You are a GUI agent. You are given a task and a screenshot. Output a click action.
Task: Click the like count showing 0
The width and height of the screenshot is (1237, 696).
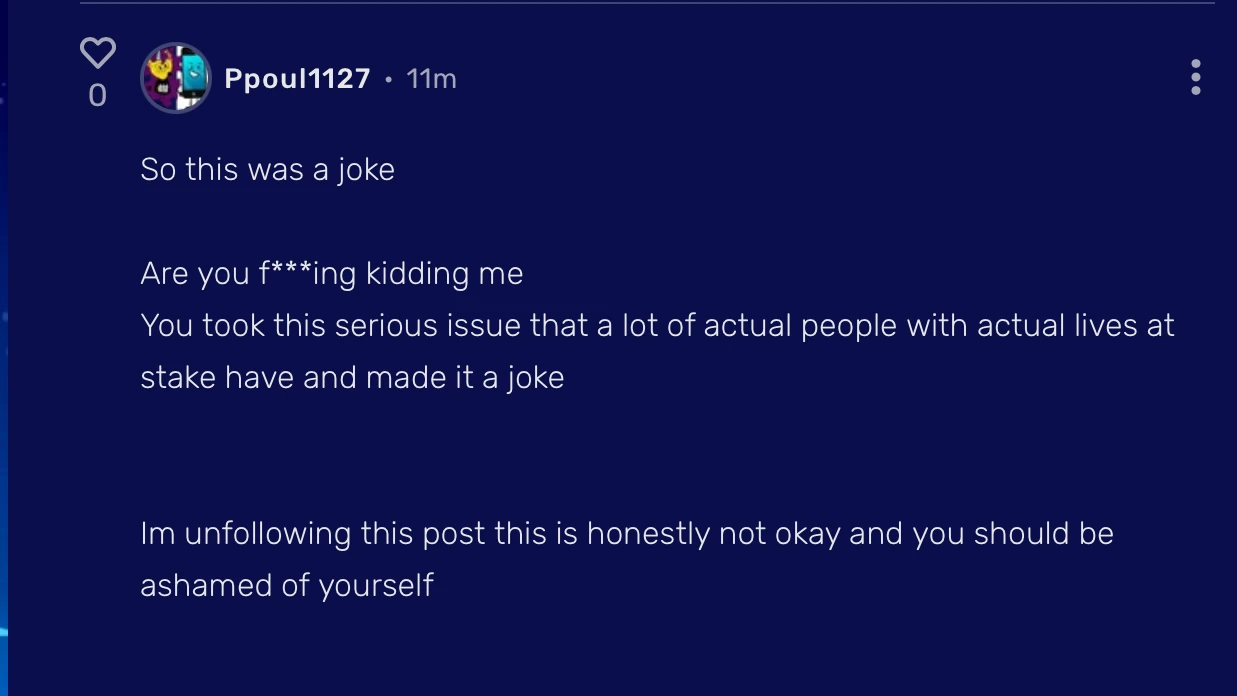(x=97, y=96)
